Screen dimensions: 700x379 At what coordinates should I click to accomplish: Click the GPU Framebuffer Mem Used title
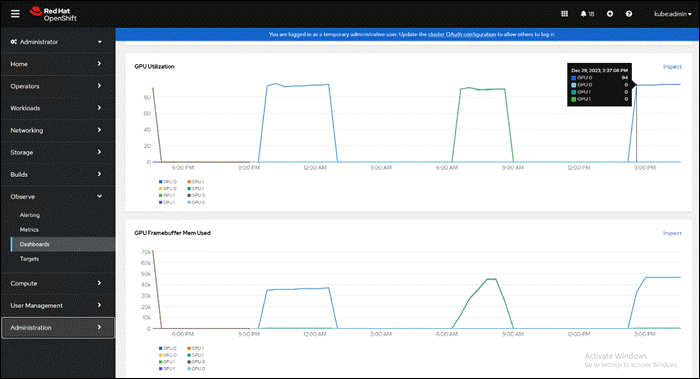[x=172, y=233]
